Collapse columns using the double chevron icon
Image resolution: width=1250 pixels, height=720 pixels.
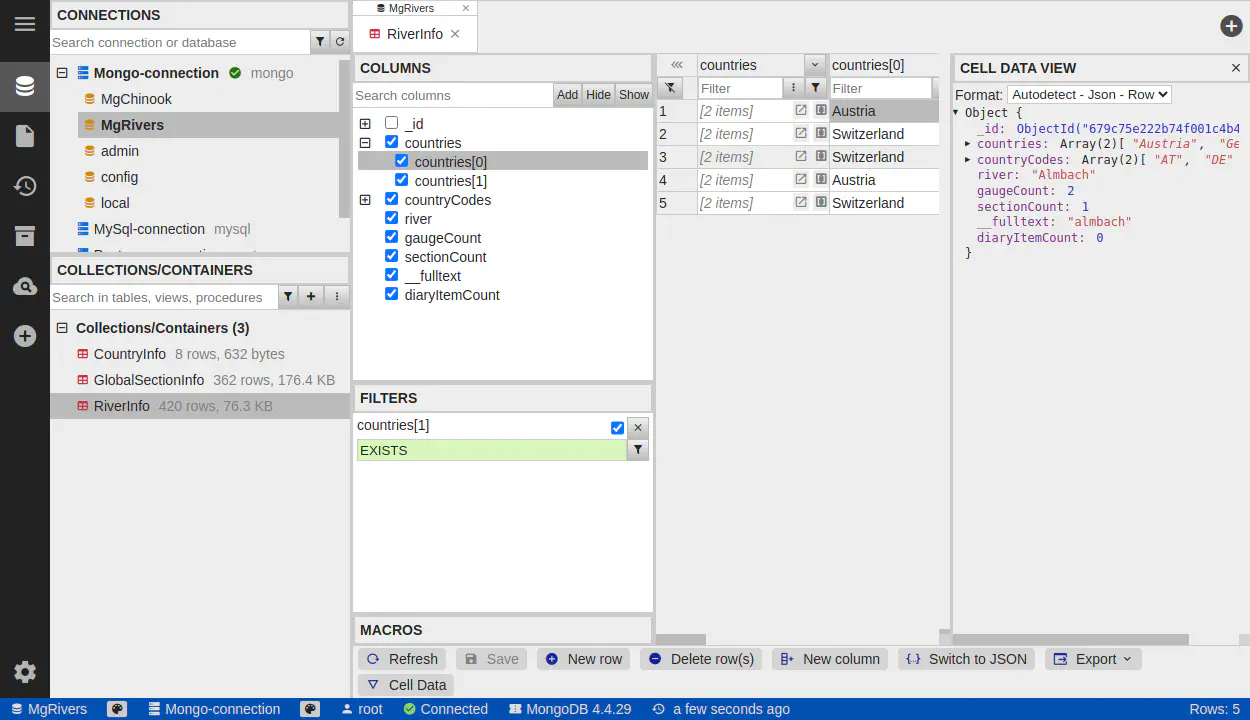[x=677, y=65]
